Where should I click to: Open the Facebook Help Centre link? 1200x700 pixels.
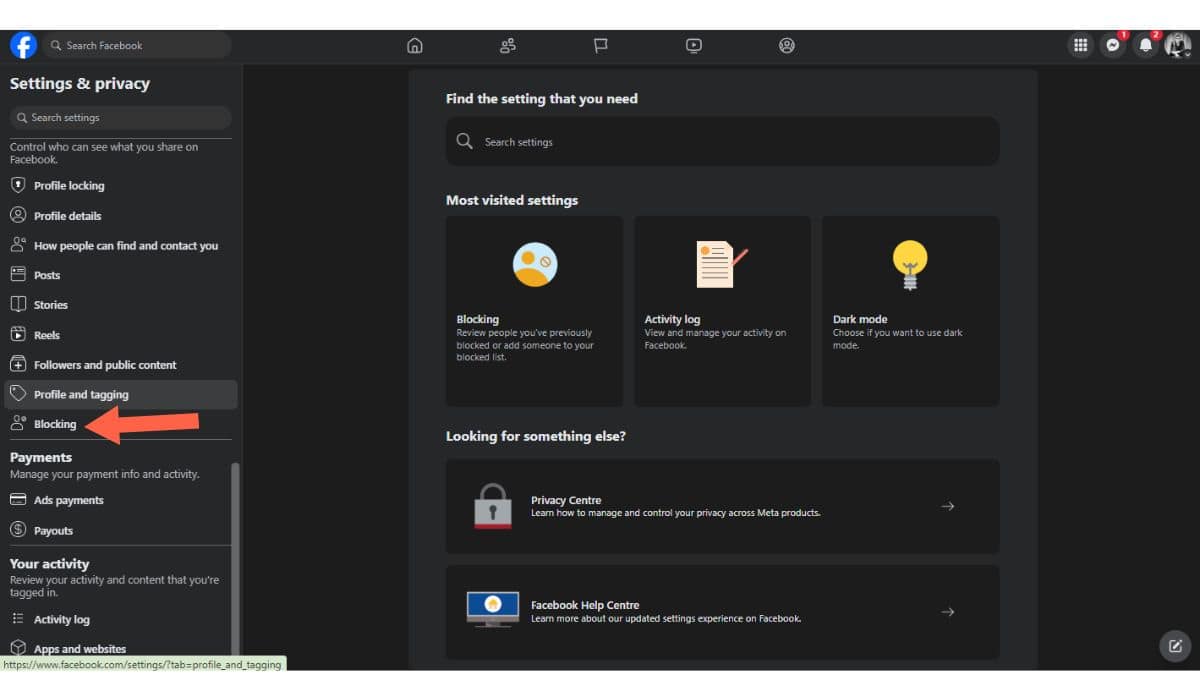point(722,612)
